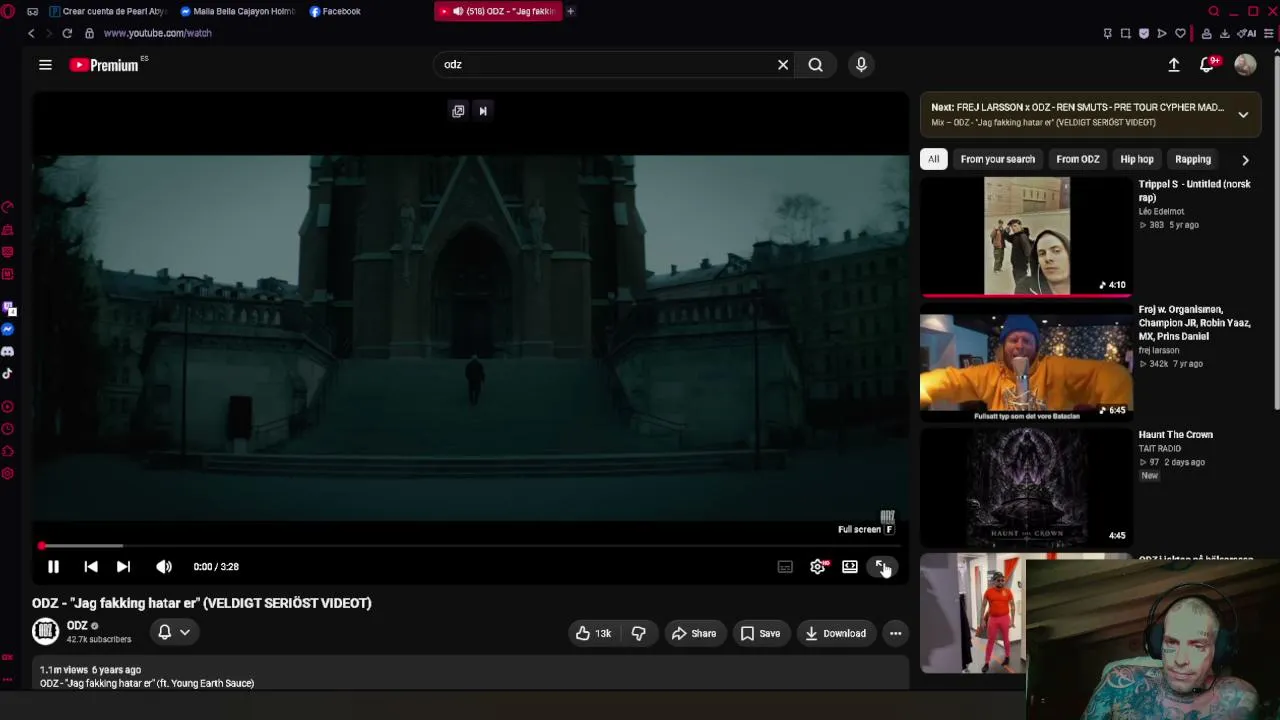Open browser downloads icon
Screen dimensions: 1280x720
coord(1224,33)
